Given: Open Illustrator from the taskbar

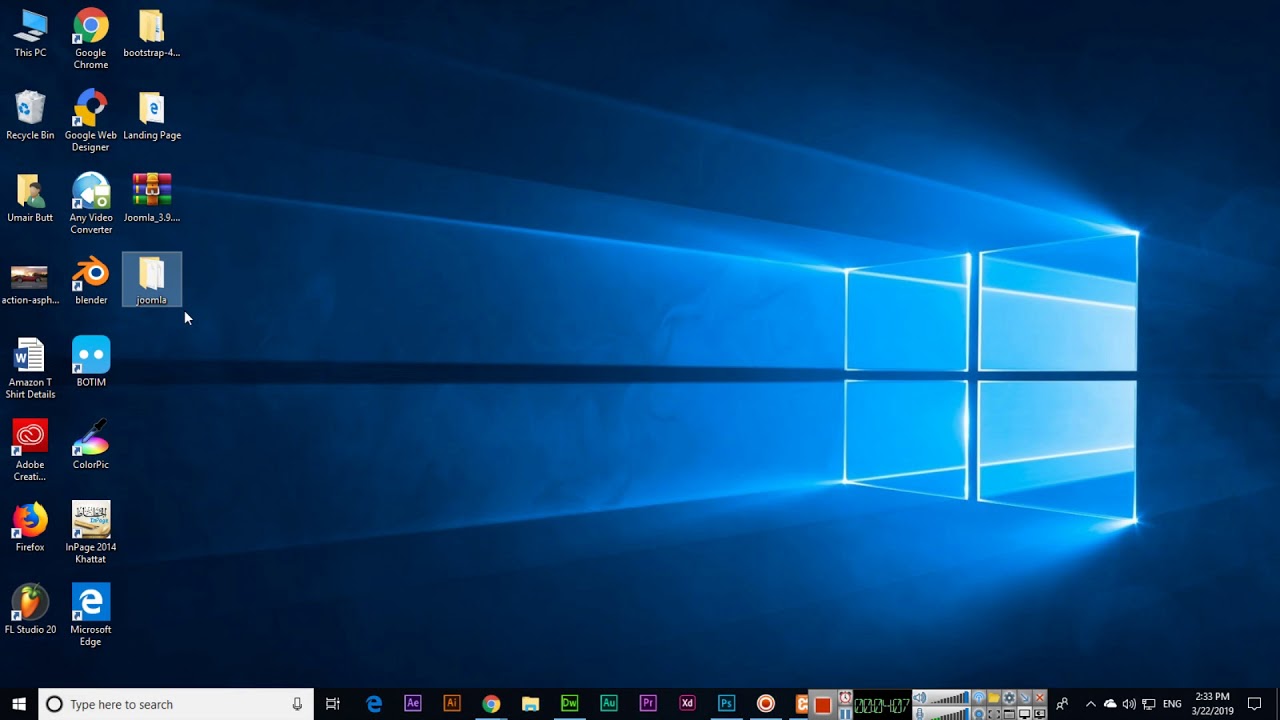Looking at the screenshot, I should [x=452, y=704].
